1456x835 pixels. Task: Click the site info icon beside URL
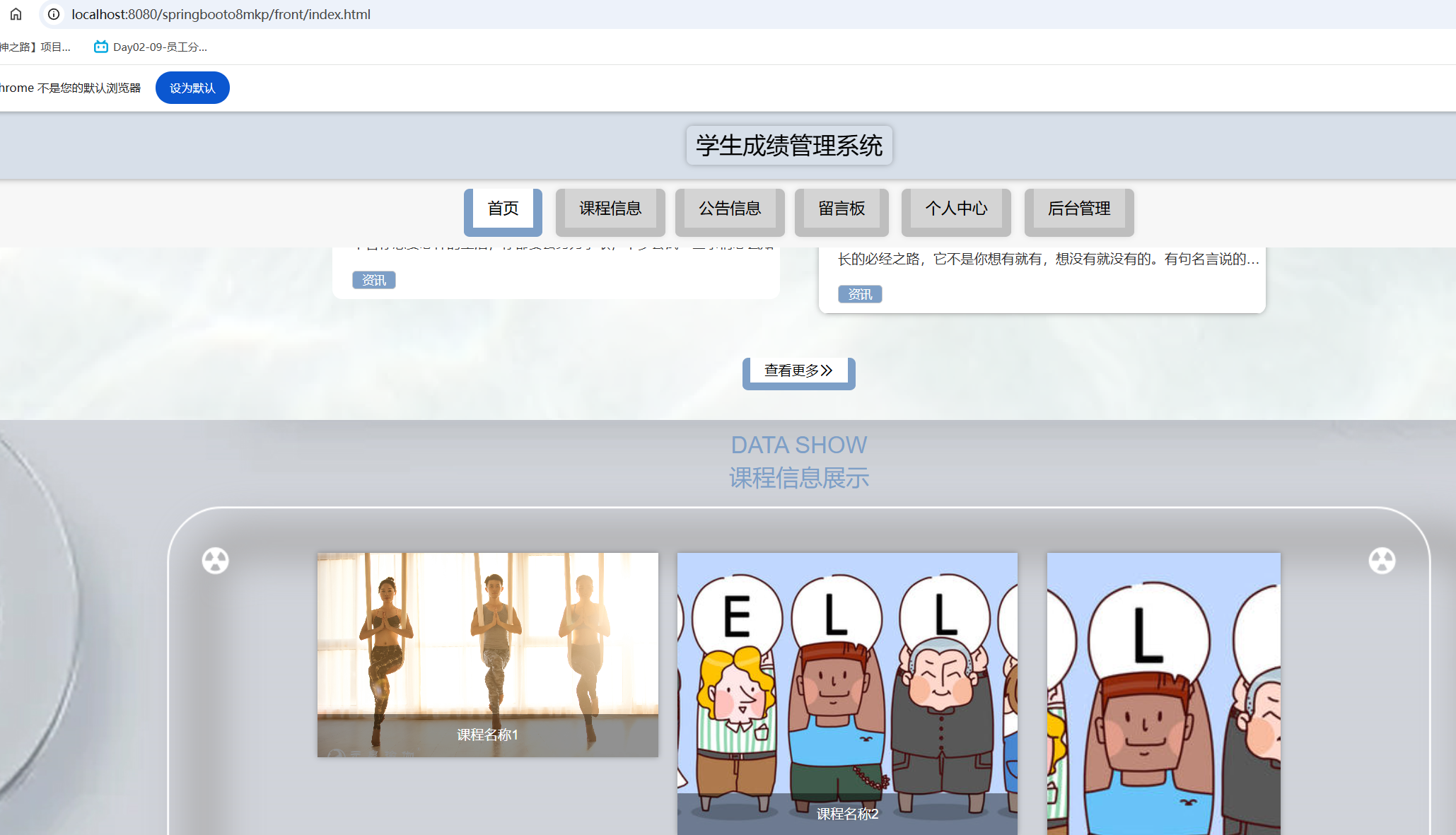(54, 14)
